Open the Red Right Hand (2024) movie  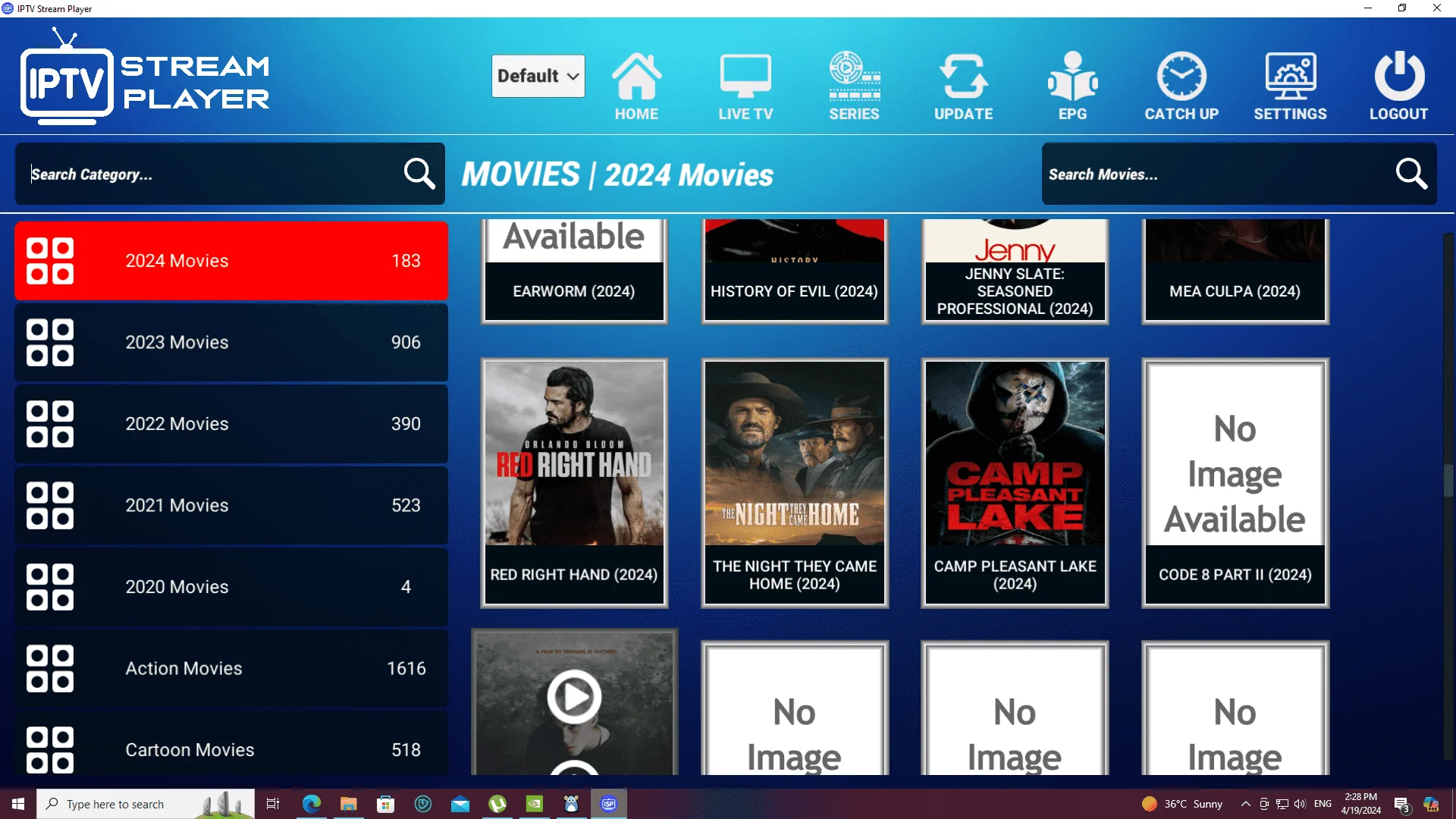[x=574, y=483]
